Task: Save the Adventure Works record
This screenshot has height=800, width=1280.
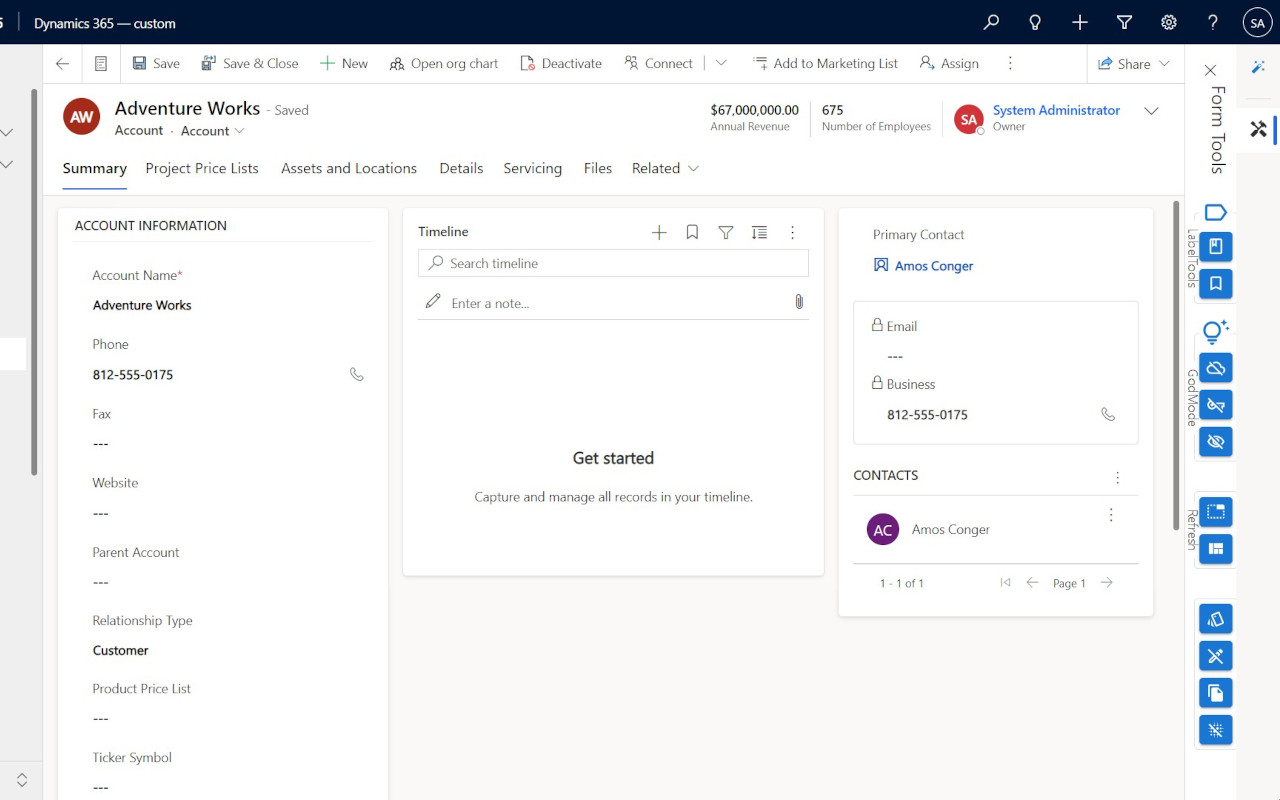Action: pyautogui.click(x=157, y=63)
